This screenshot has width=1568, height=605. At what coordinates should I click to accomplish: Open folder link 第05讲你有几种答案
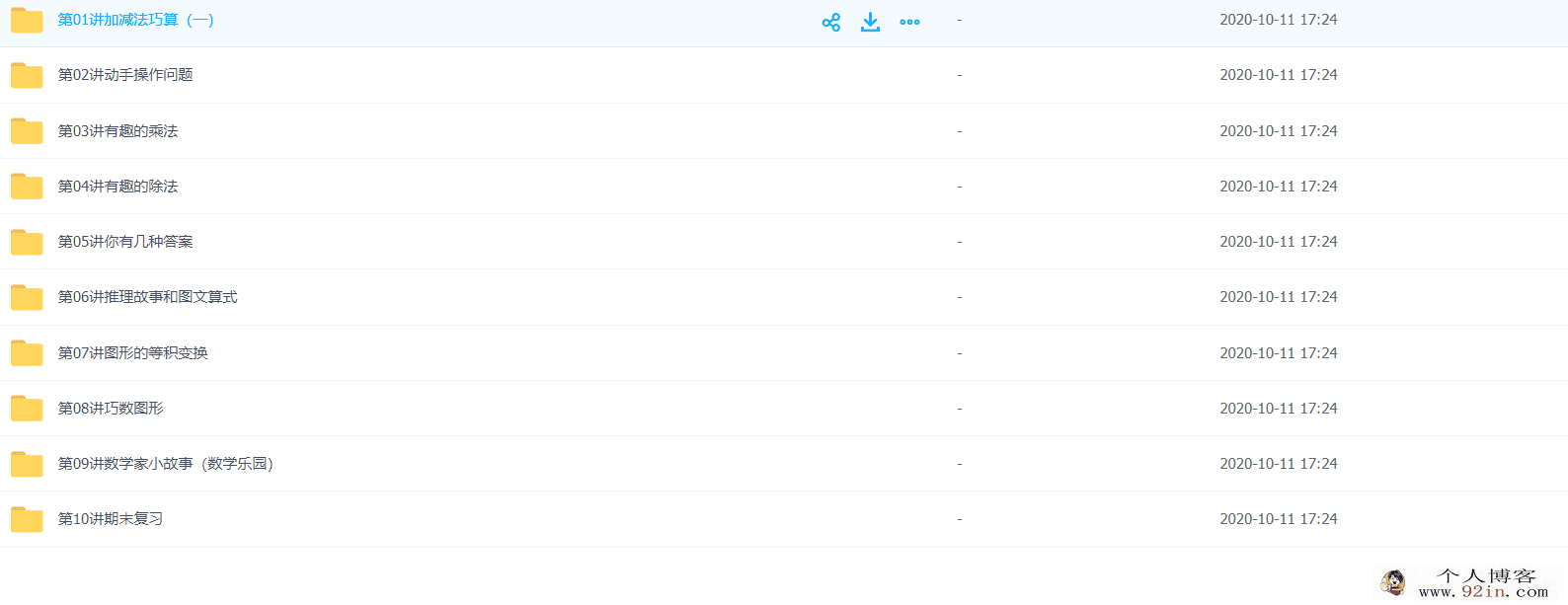click(x=125, y=242)
